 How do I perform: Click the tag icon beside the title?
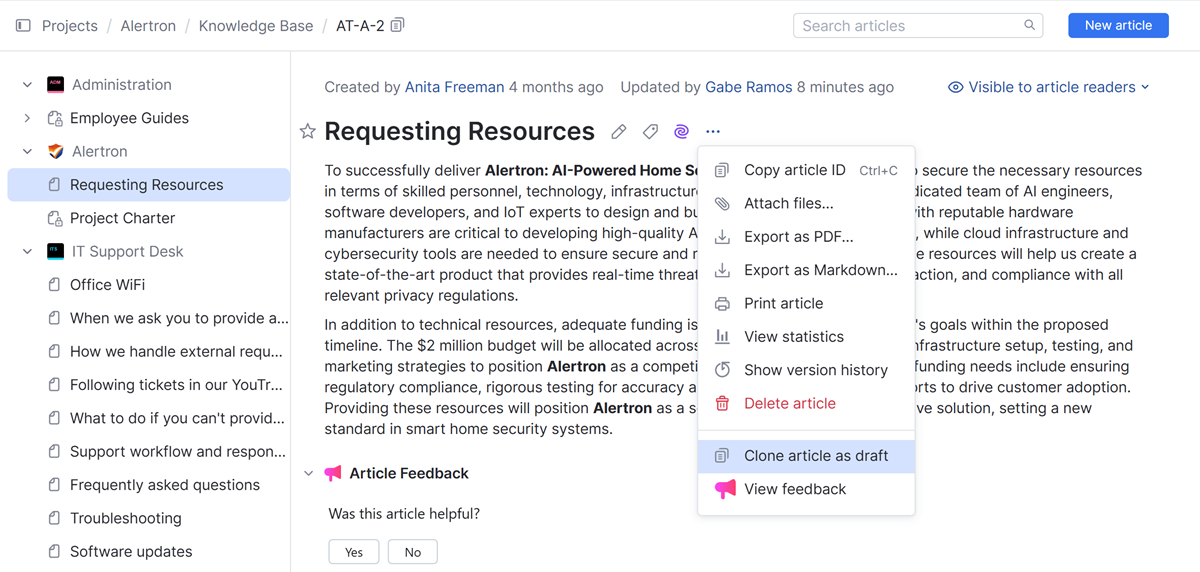(x=650, y=131)
